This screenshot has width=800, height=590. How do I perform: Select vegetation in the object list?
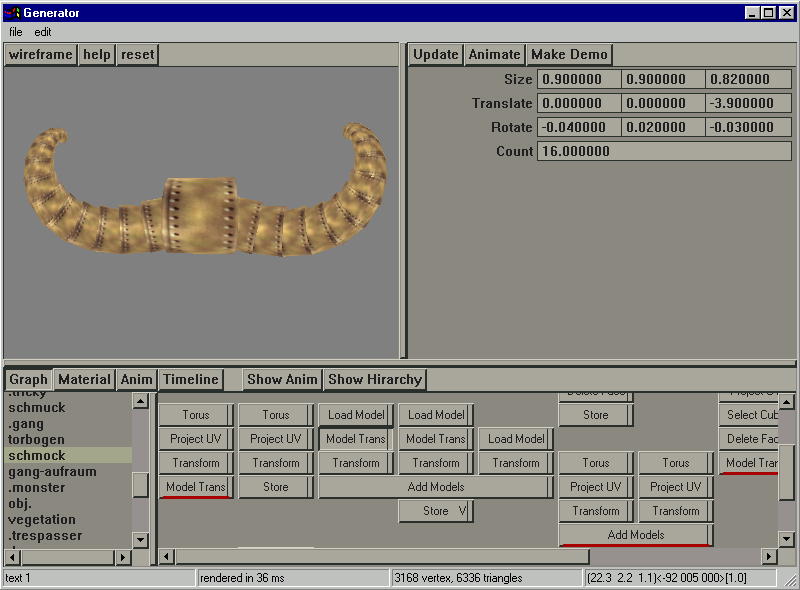pyautogui.click(x=42, y=520)
